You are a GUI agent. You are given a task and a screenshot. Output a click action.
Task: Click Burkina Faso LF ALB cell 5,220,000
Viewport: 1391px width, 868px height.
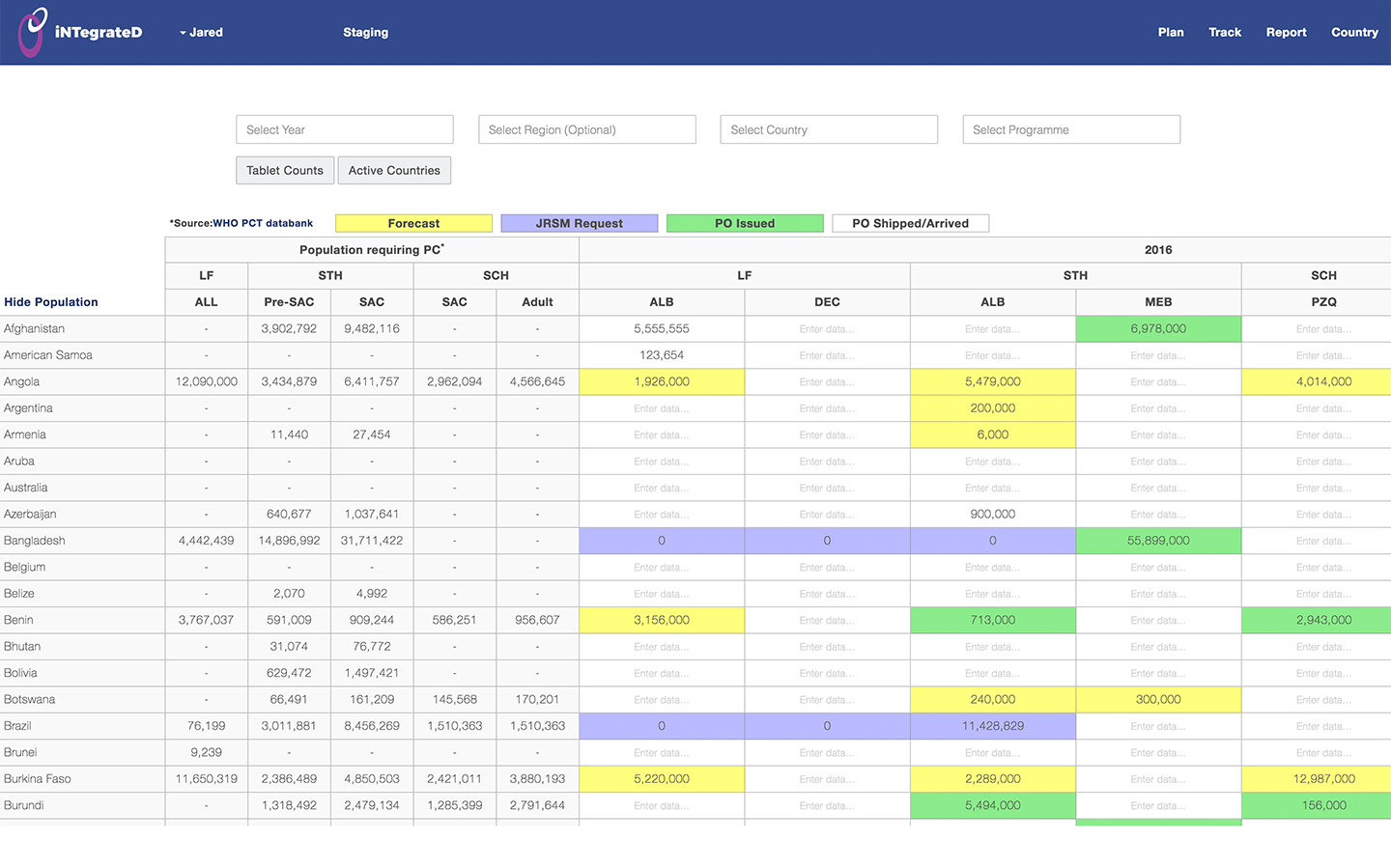tap(662, 779)
